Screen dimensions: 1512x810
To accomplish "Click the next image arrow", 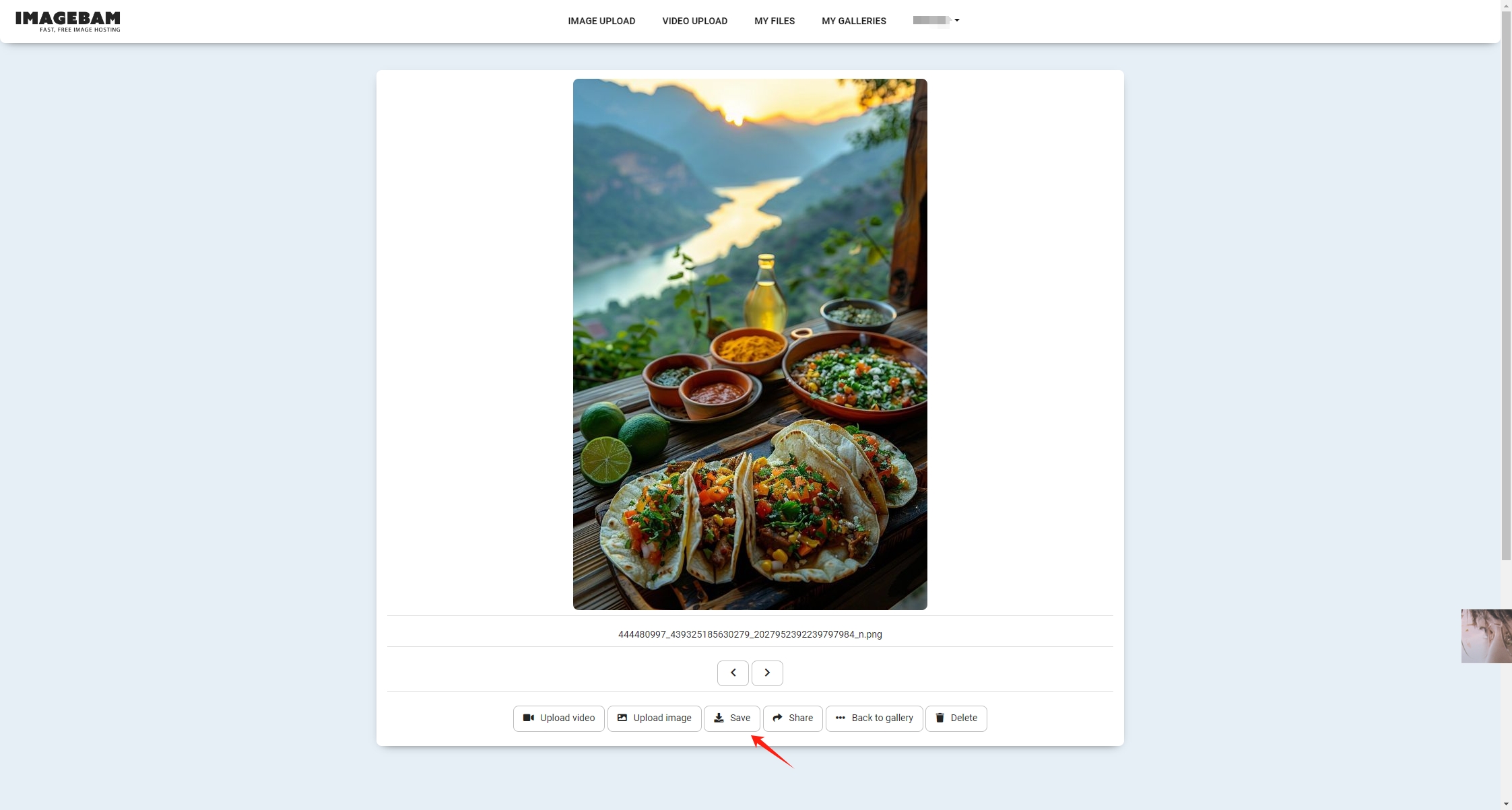I will point(767,672).
